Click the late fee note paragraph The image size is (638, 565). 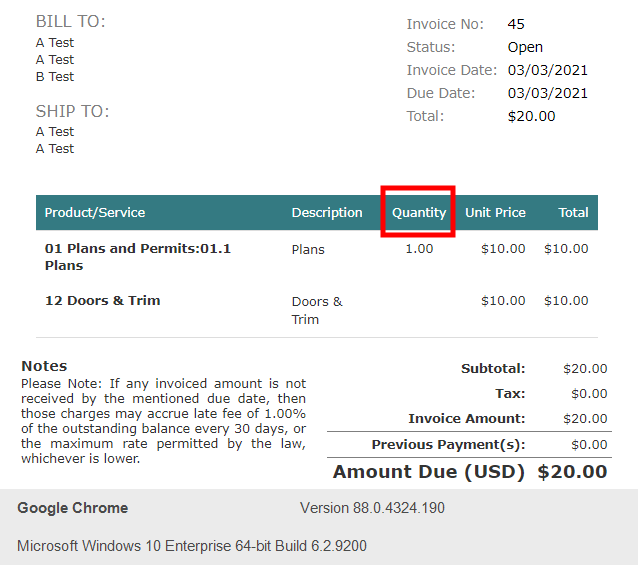click(x=163, y=421)
